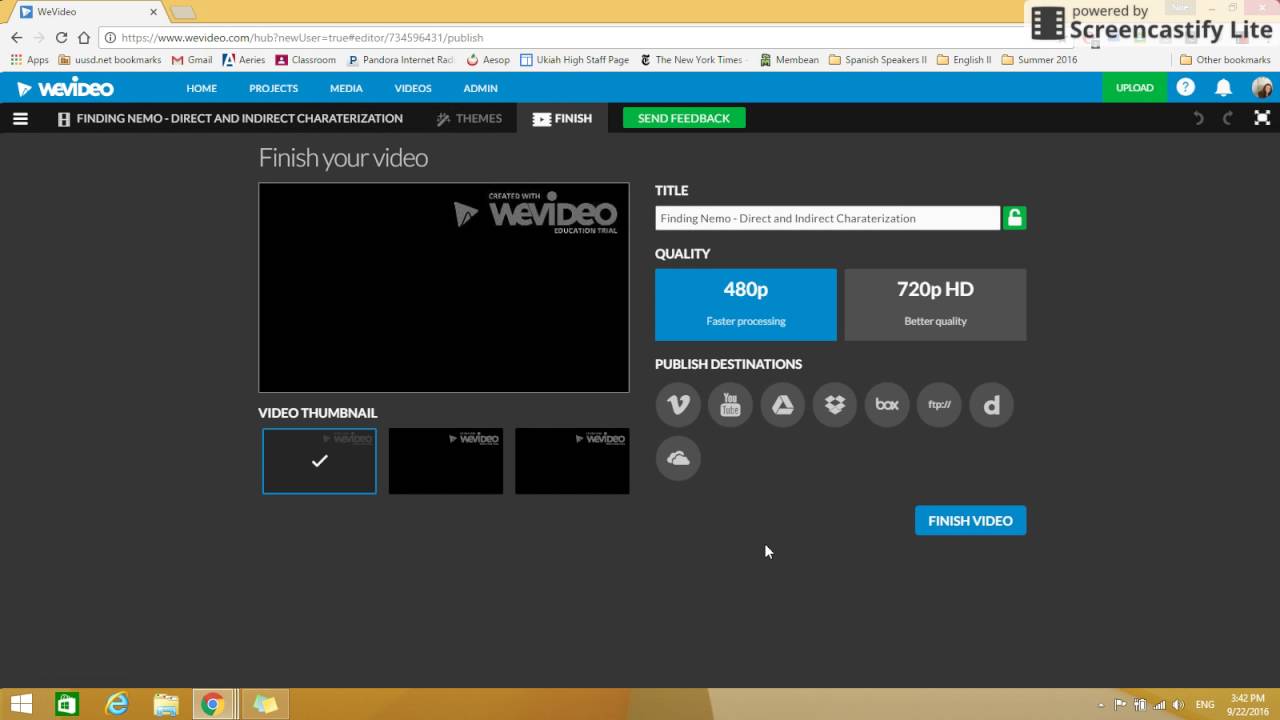Open File Explorer from taskbar
This screenshot has height=720, width=1280.
(166, 704)
